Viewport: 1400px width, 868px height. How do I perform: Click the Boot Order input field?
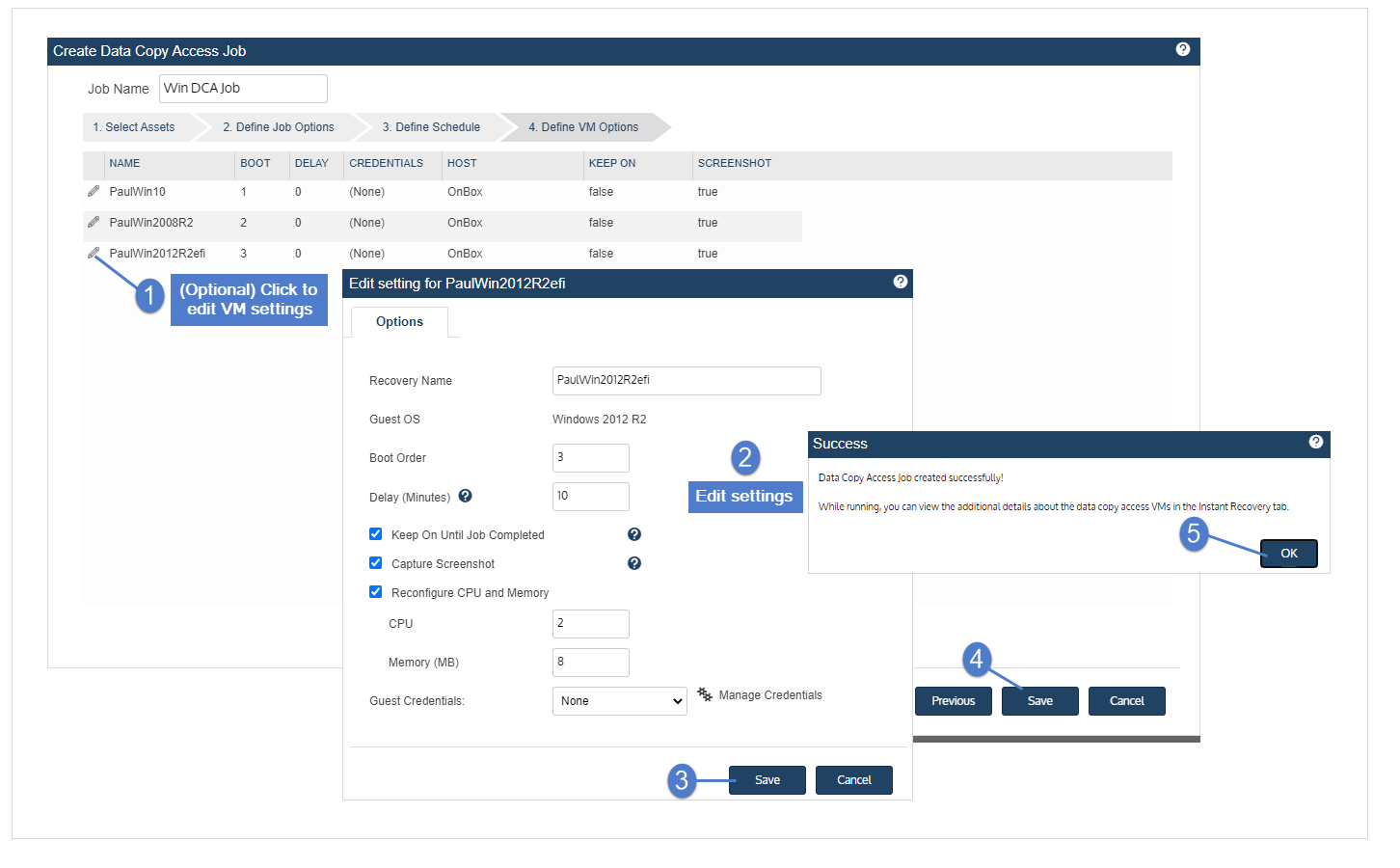pos(591,458)
